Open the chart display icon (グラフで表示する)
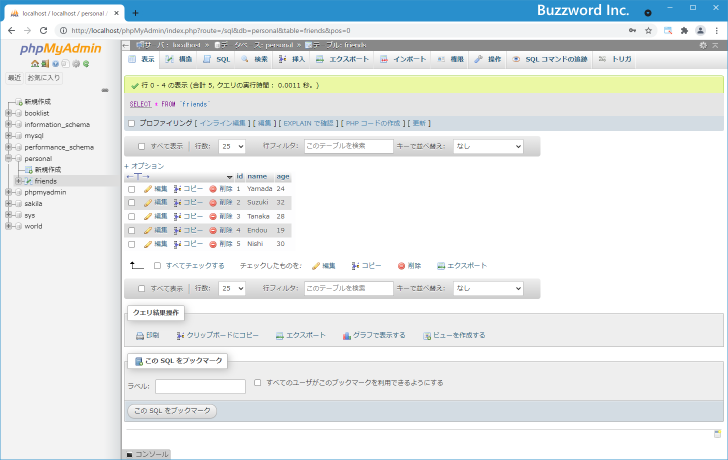The height and width of the screenshot is (460, 728). click(x=347, y=335)
